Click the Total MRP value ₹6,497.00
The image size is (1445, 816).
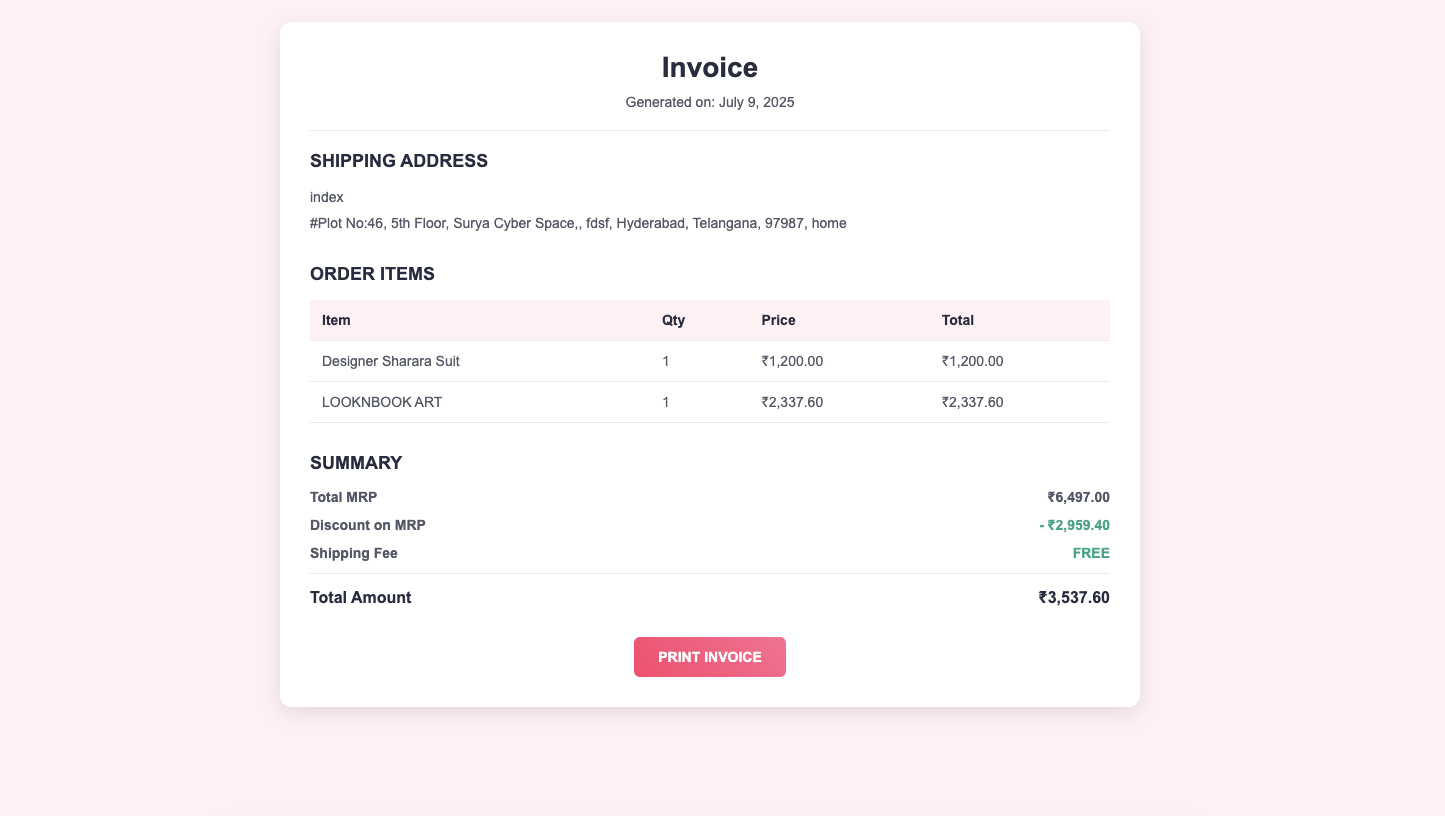tap(1078, 497)
